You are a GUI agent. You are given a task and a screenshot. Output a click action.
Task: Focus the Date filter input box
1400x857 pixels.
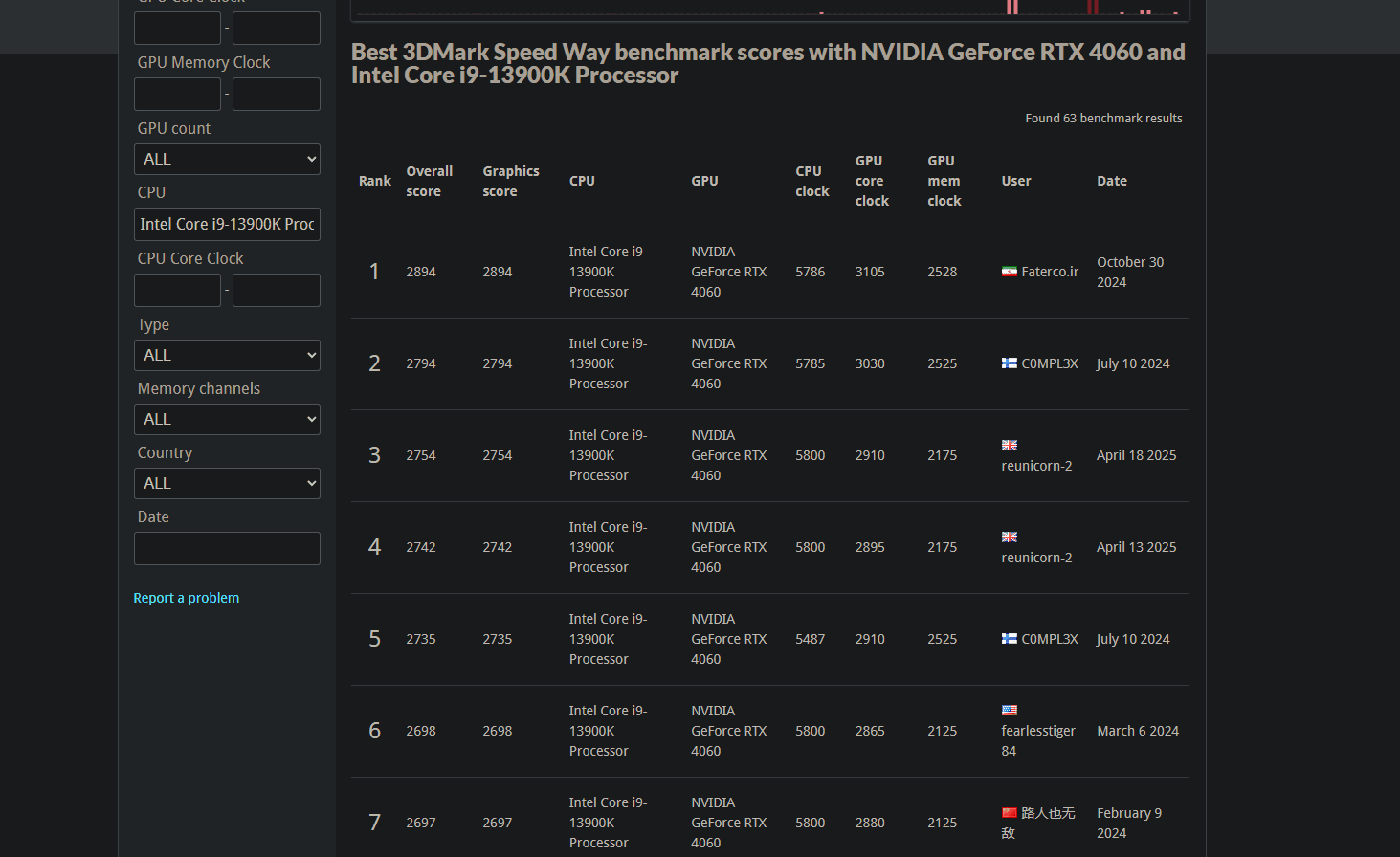click(x=227, y=549)
